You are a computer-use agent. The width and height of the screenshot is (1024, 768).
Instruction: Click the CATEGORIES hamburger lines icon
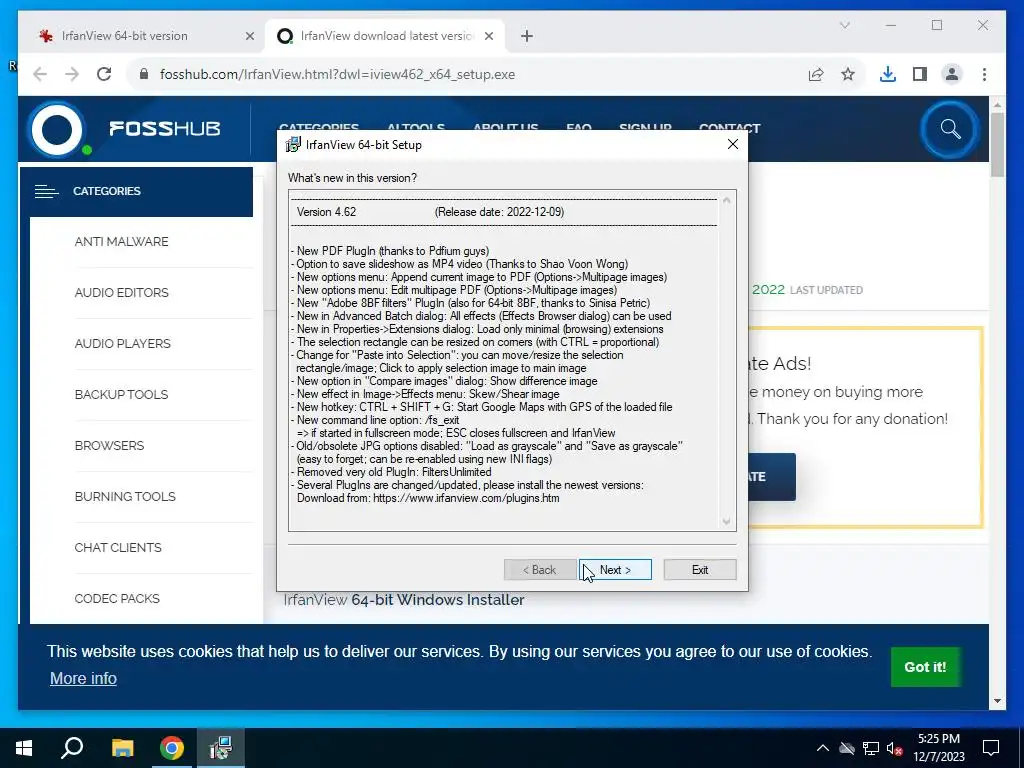click(46, 191)
